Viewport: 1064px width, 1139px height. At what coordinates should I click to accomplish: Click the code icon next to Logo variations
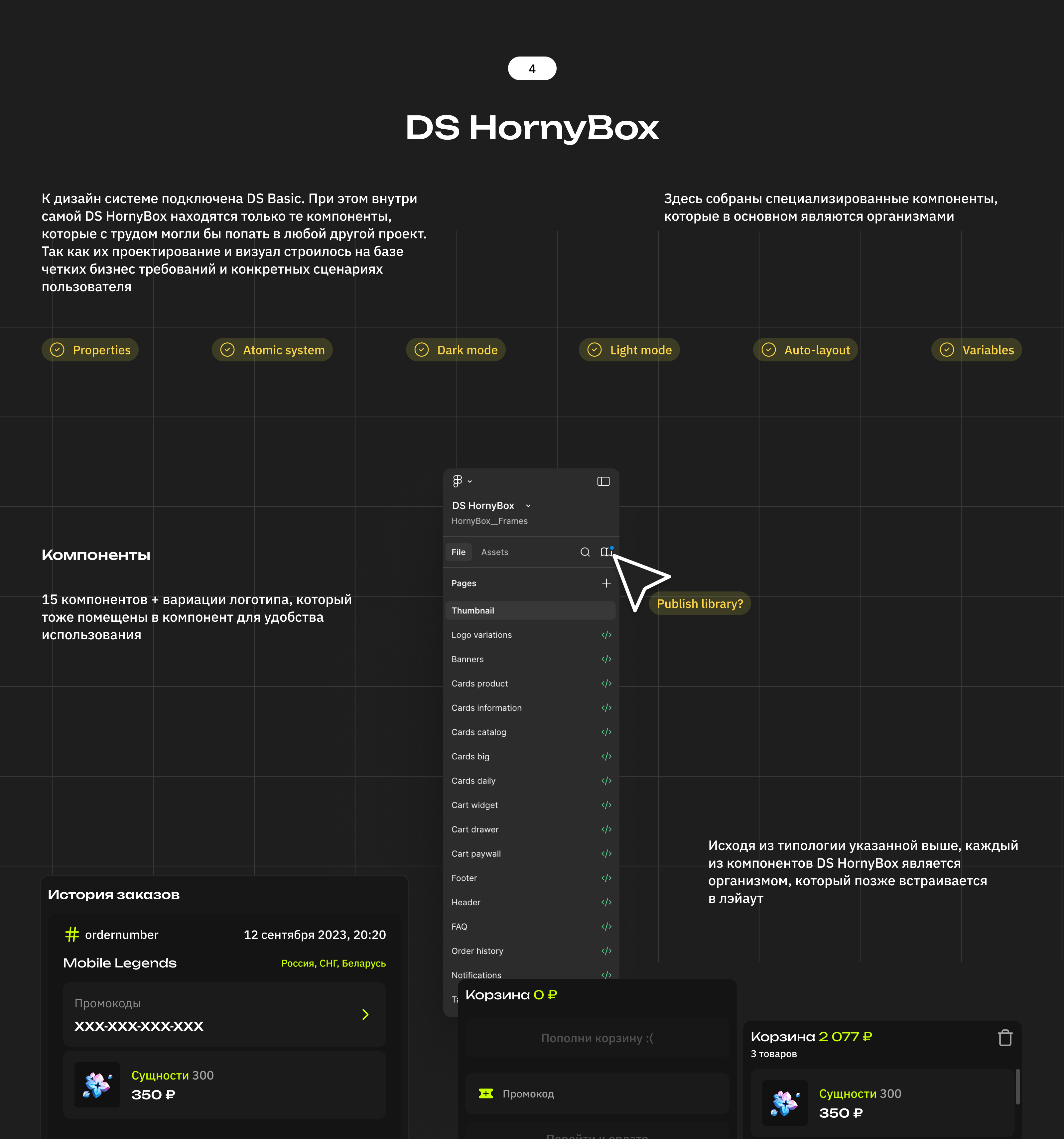[606, 635]
